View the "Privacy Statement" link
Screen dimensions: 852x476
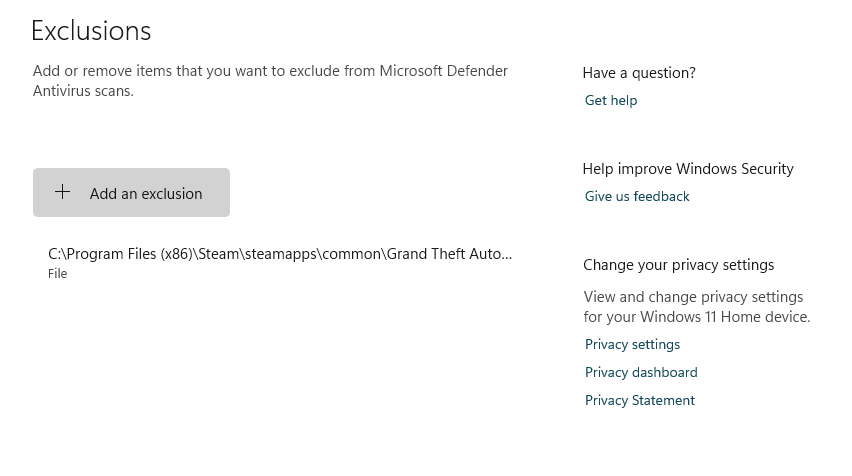pyautogui.click(x=640, y=400)
